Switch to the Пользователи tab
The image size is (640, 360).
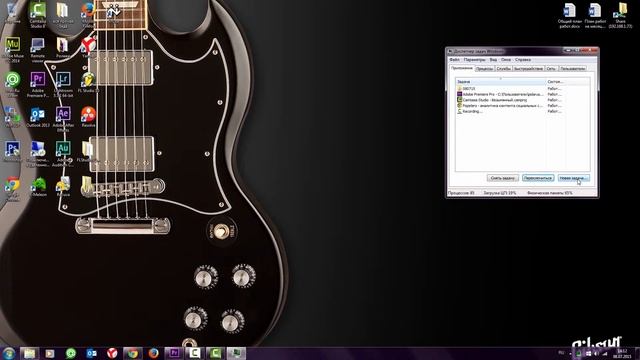tap(573, 69)
